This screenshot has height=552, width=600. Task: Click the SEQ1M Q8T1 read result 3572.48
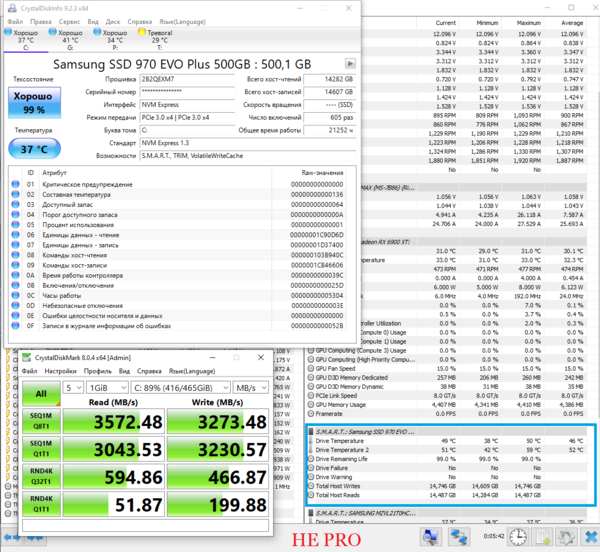coord(114,422)
